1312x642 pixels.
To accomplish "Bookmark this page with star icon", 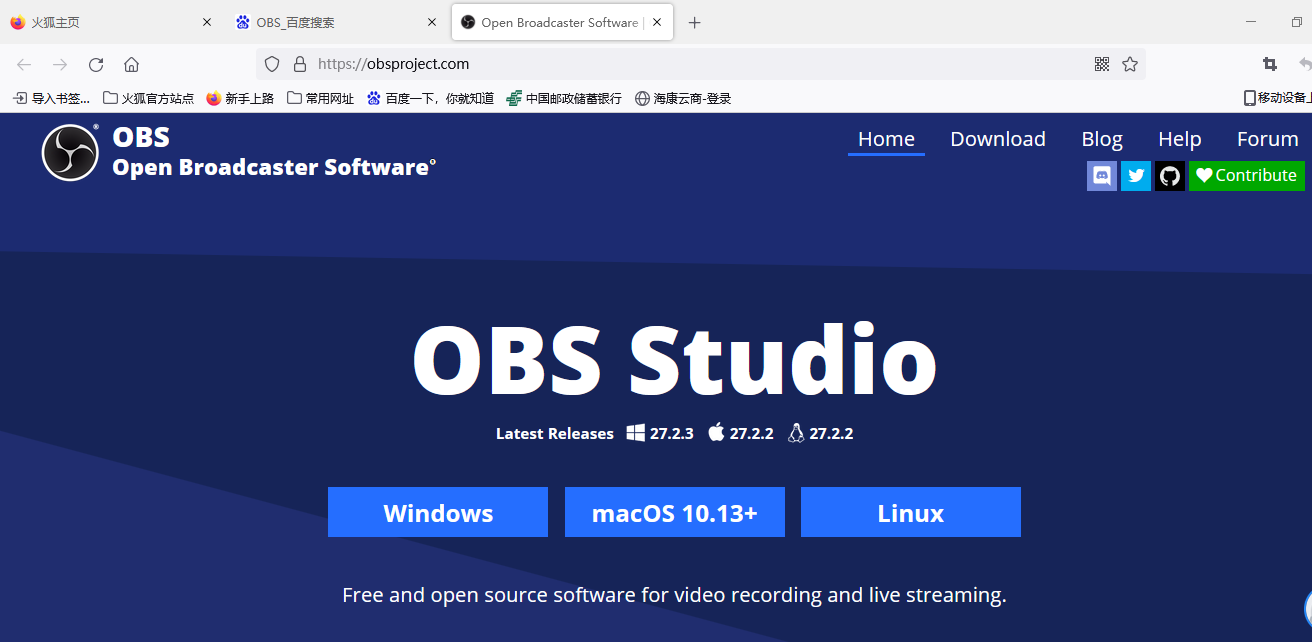I will pos(1130,64).
